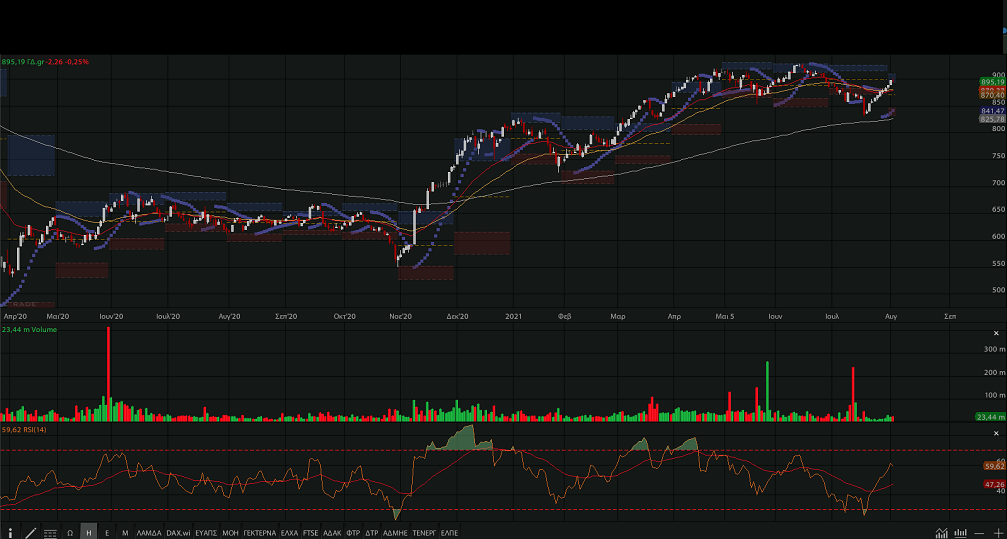Viewport: 1007px width, 539px height.
Task: Close the Volume panel with X
Action: [997, 333]
